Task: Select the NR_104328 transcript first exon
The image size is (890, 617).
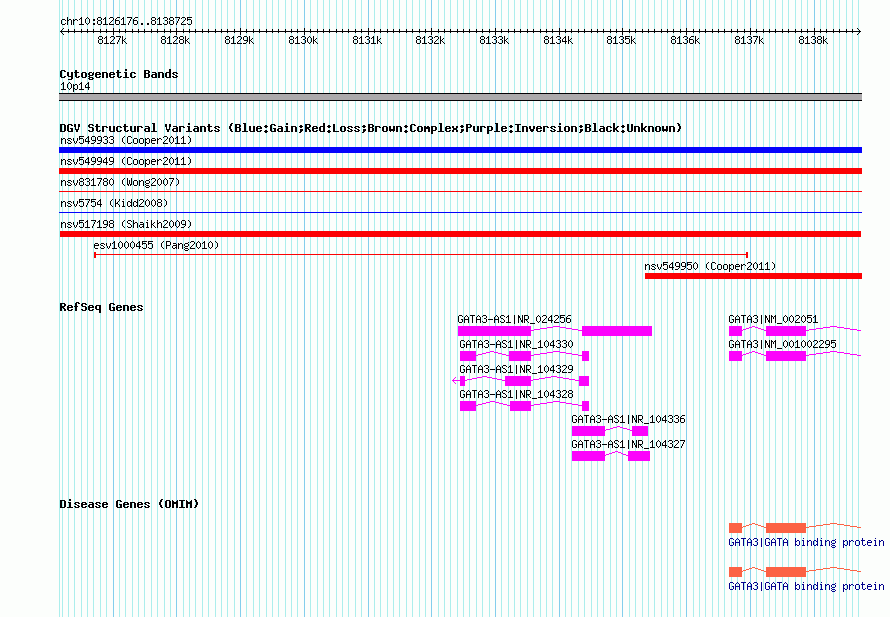Action: click(x=468, y=406)
